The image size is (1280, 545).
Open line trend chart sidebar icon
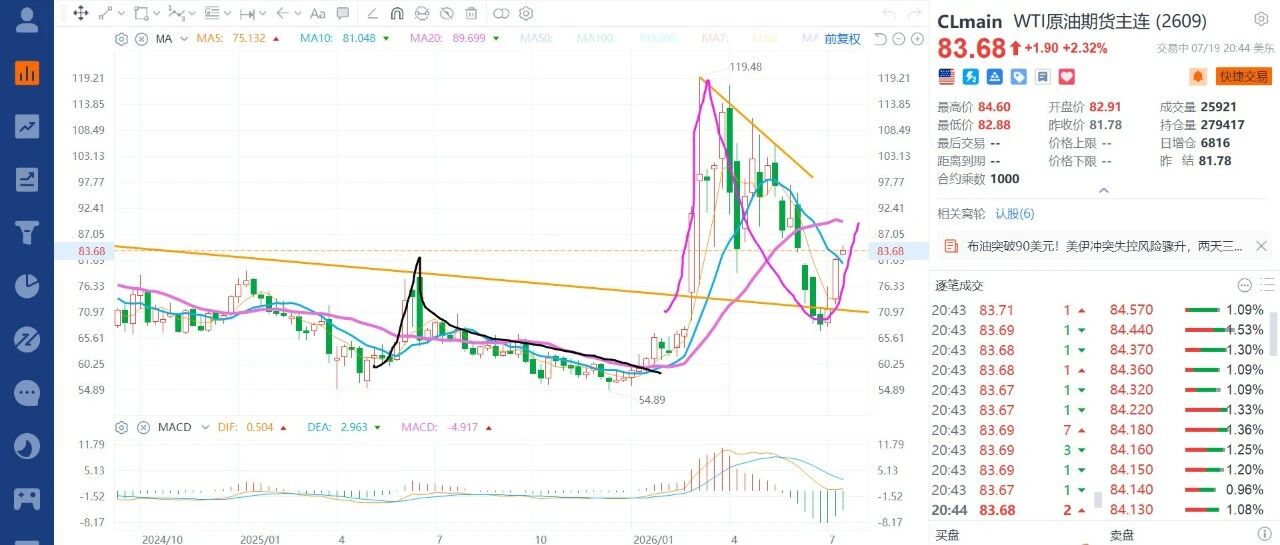[x=27, y=126]
